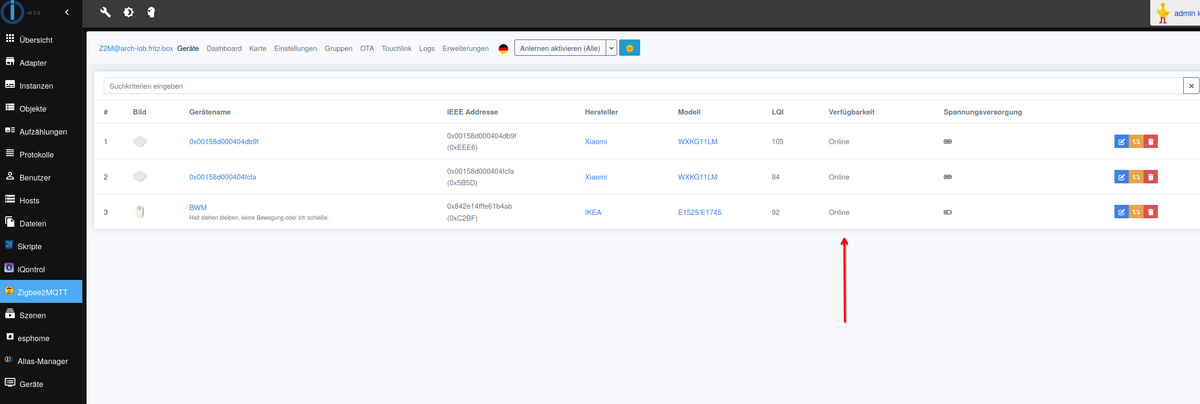The image size is (1200, 404).
Task: Sort by the LQI column header
Action: click(778, 112)
